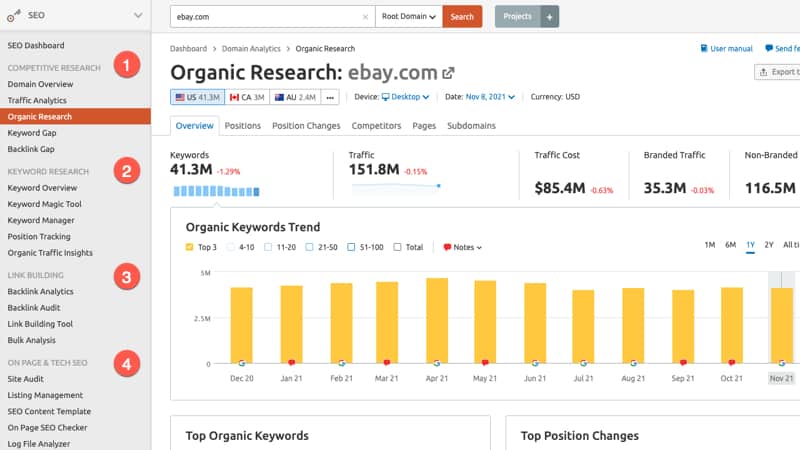The height and width of the screenshot is (450, 800).
Task: Check the 11-20 positions checkbox
Action: coord(268,247)
